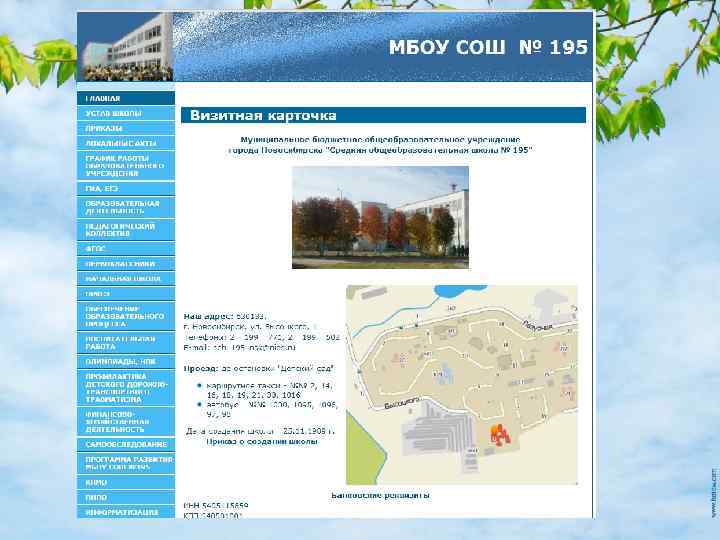Screen dimensions: 720x540
Task: Open Образовательная деятельность menu item
Action: click(x=126, y=207)
